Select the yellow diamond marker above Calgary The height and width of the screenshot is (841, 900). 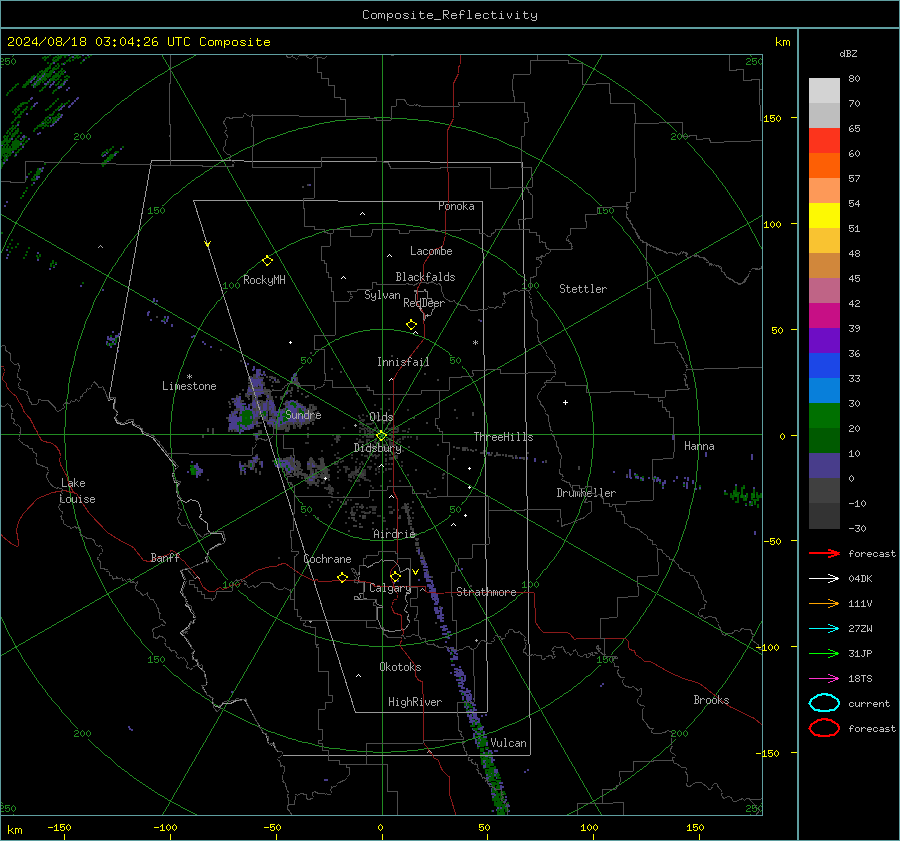[x=395, y=576]
